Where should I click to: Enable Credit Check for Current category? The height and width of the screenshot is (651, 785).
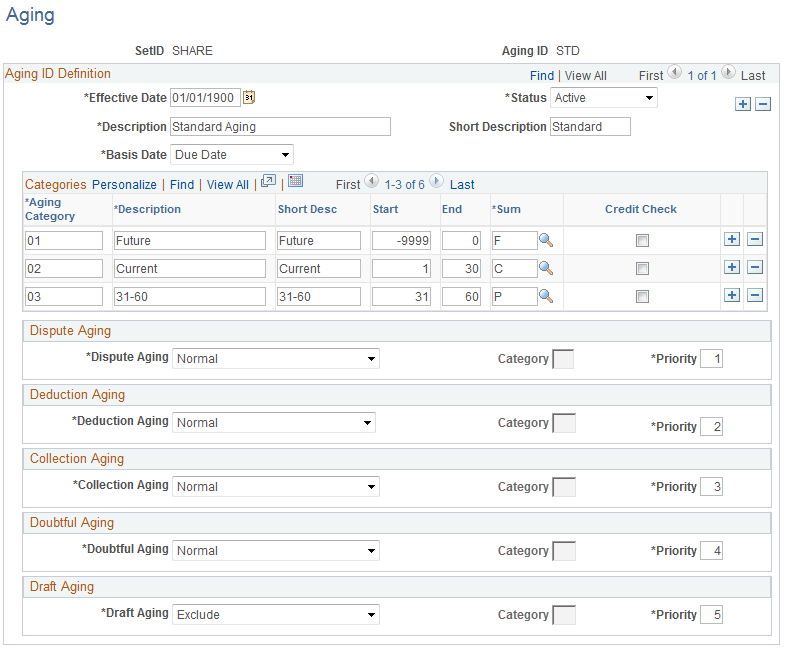(642, 269)
